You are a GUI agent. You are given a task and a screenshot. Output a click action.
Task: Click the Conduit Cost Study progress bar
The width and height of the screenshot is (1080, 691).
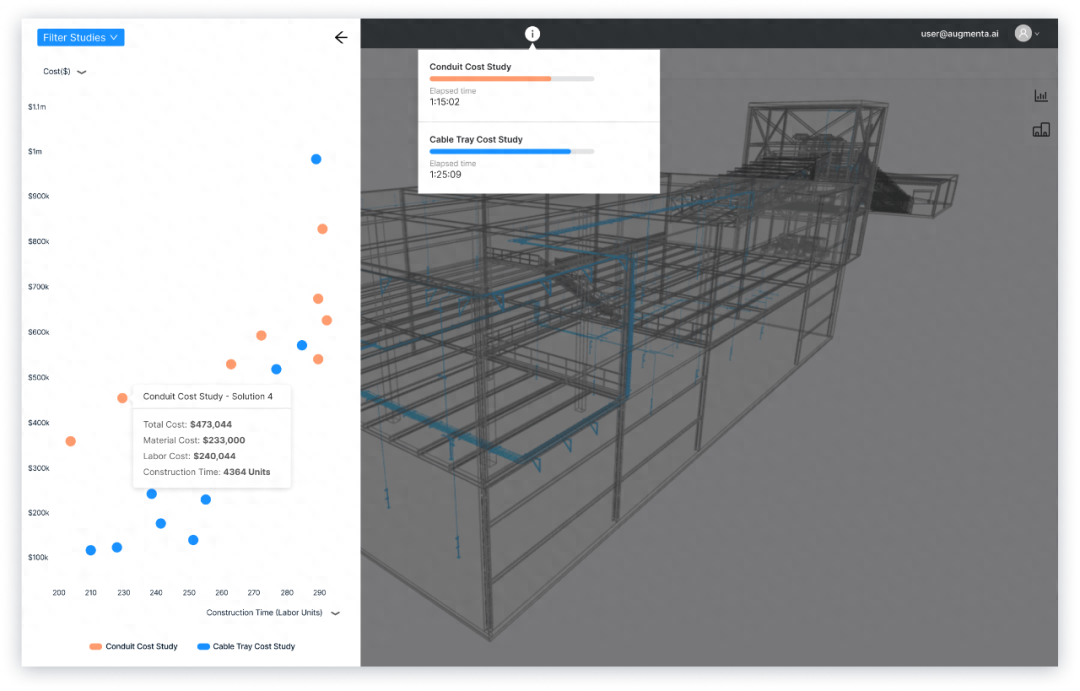point(512,79)
